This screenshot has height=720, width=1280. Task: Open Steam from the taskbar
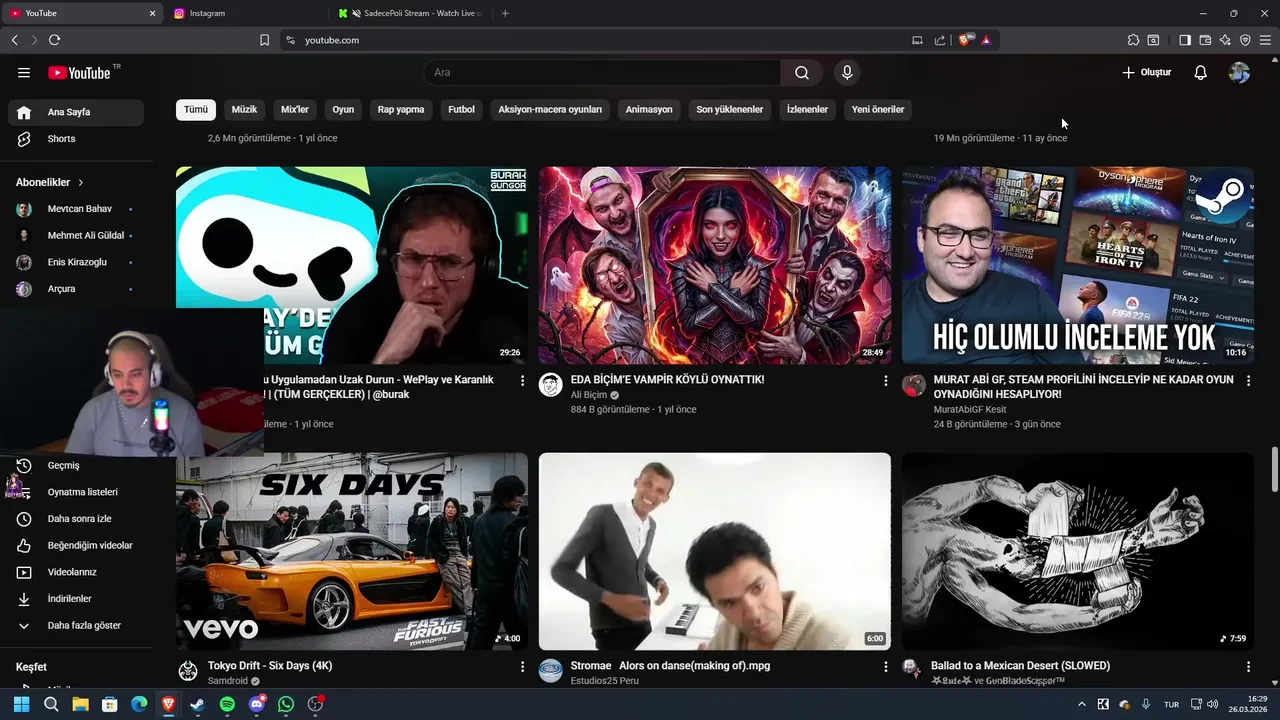point(198,704)
